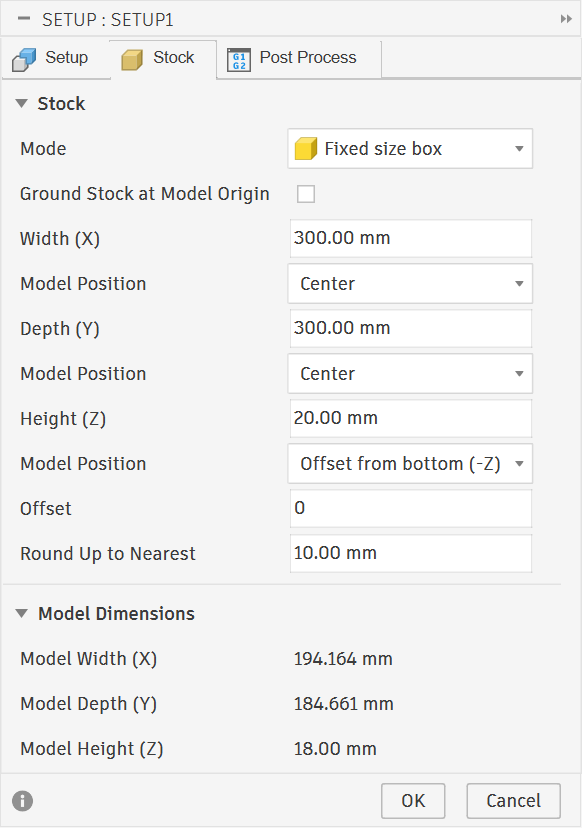Cancel the setup dialog
This screenshot has width=582, height=828.
[x=513, y=800]
